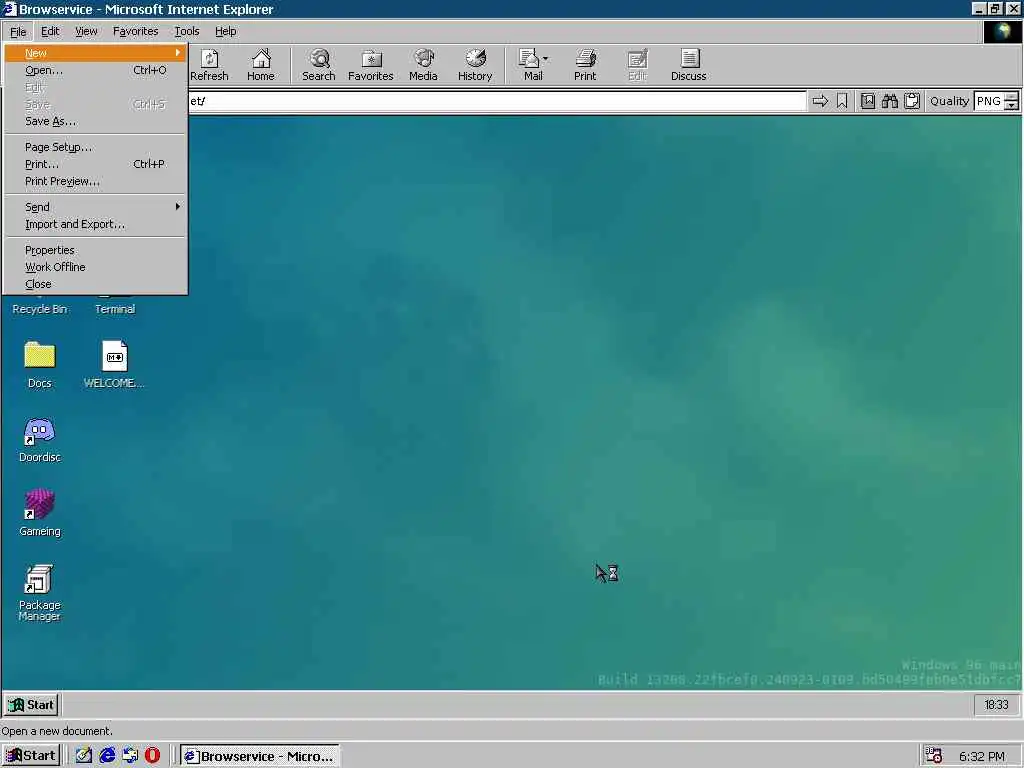Viewport: 1024px width, 768px height.
Task: Choose Print Preview... menu entry
Action: [95, 181]
